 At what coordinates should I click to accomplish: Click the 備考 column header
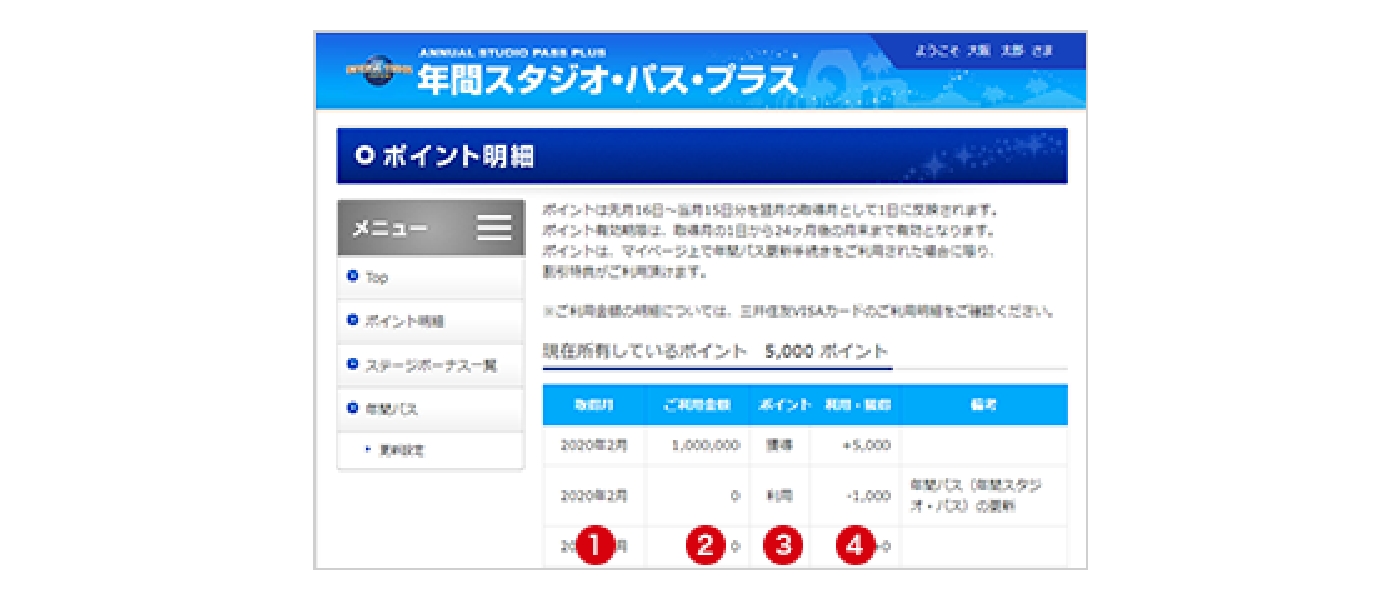984,405
